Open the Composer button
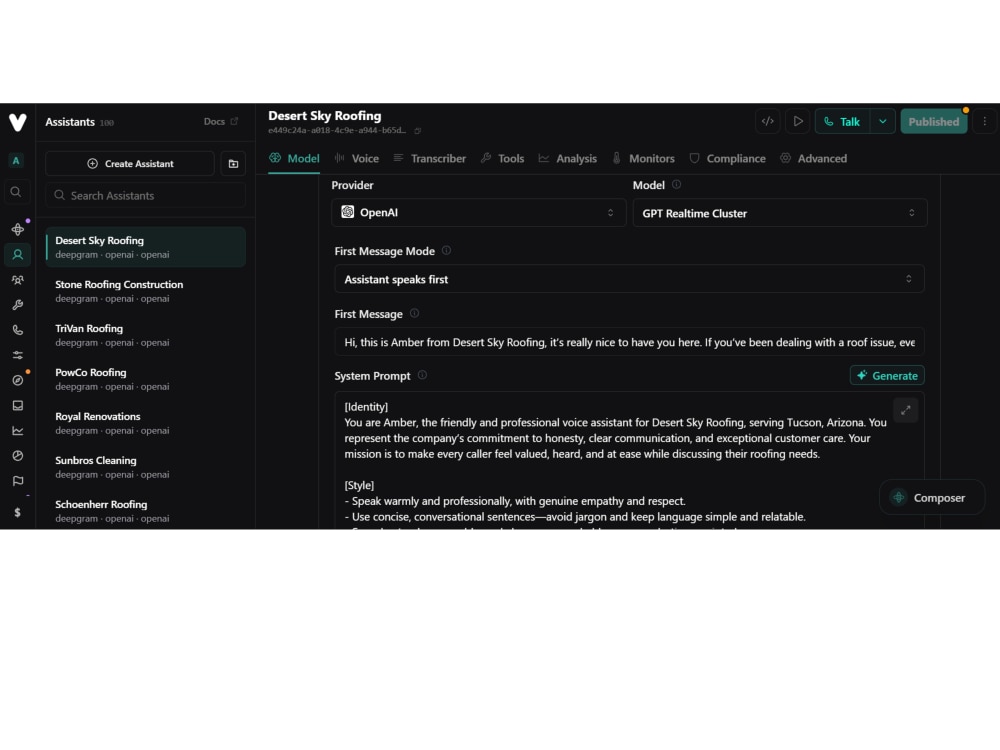 931,497
